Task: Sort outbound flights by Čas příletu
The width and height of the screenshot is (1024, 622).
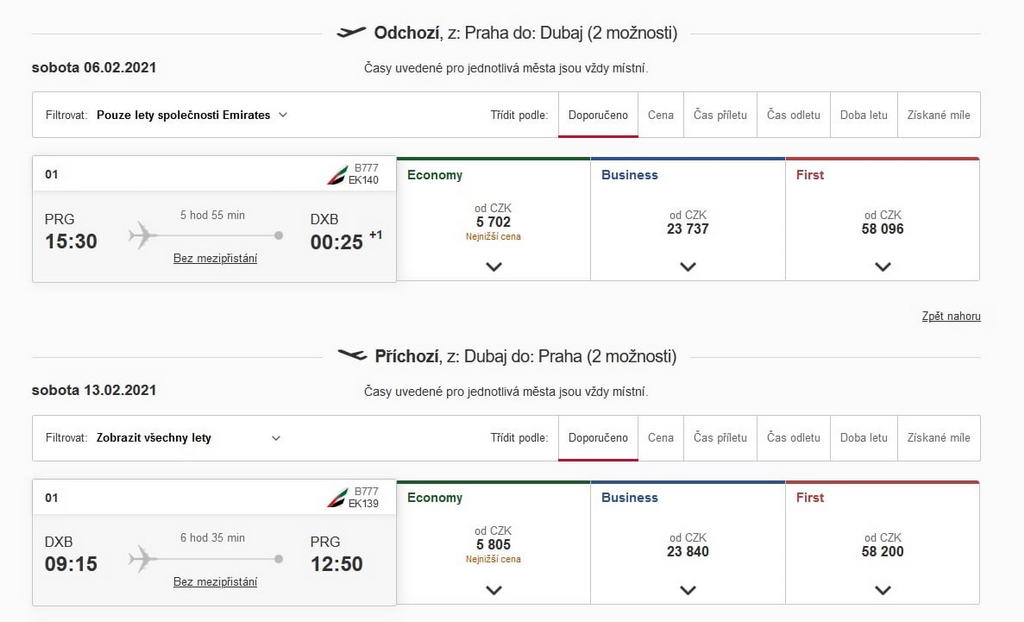Action: pyautogui.click(x=720, y=115)
